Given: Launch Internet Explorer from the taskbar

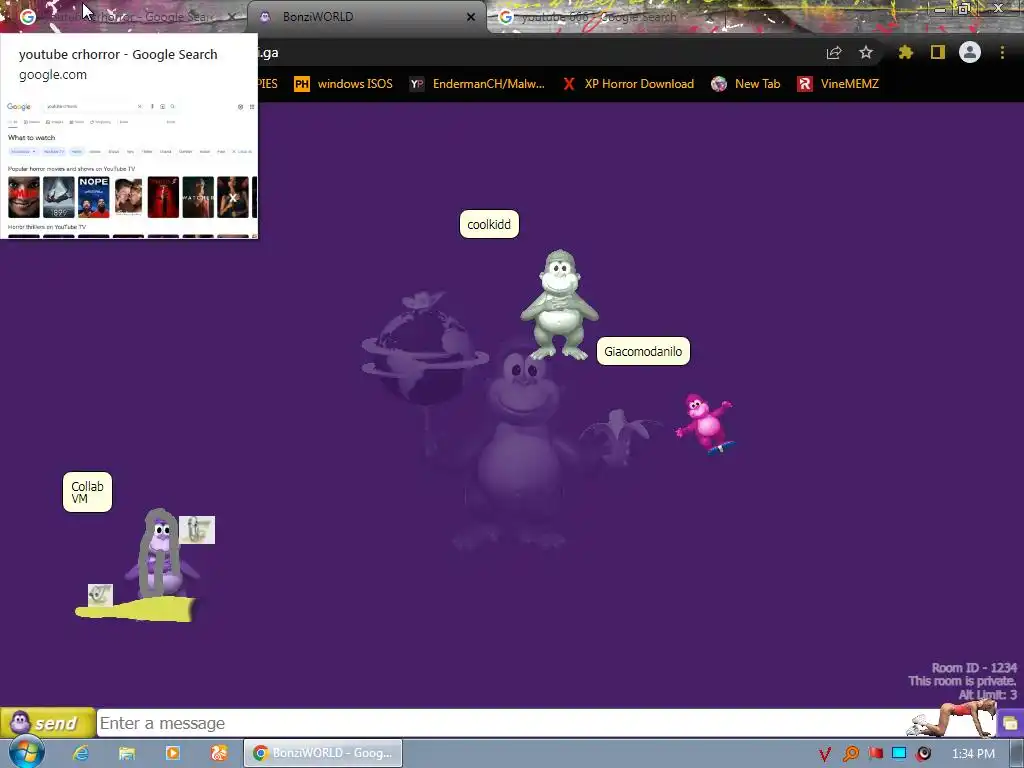Looking at the screenshot, I should pyautogui.click(x=81, y=753).
